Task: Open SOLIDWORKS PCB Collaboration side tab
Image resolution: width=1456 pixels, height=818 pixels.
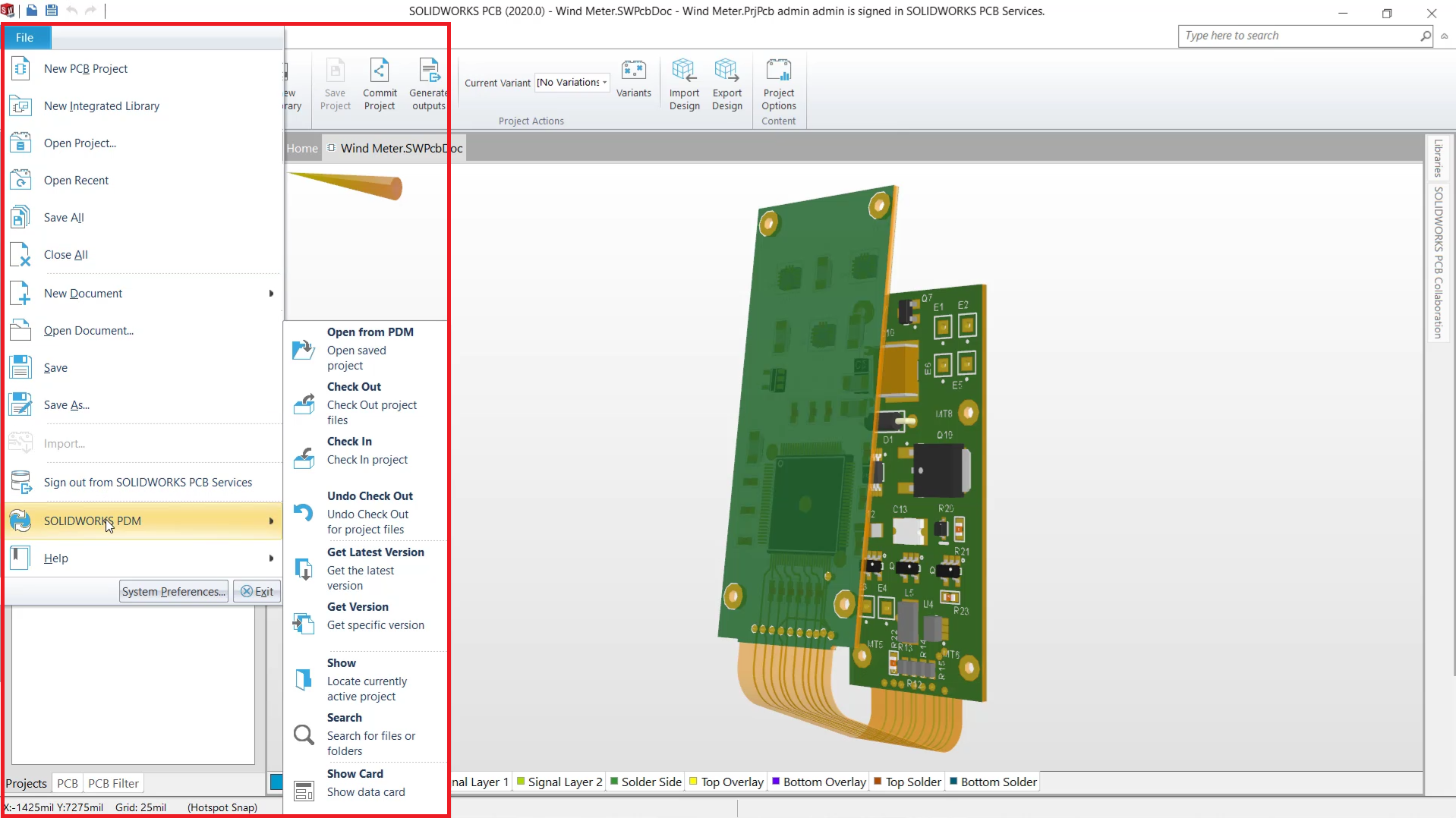Action: (x=1437, y=263)
